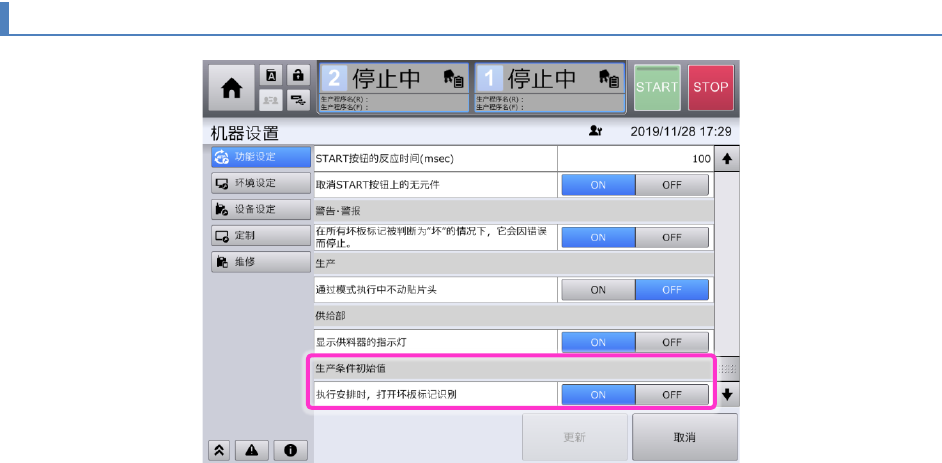Click the scrollbar thumb grip

(x=728, y=369)
